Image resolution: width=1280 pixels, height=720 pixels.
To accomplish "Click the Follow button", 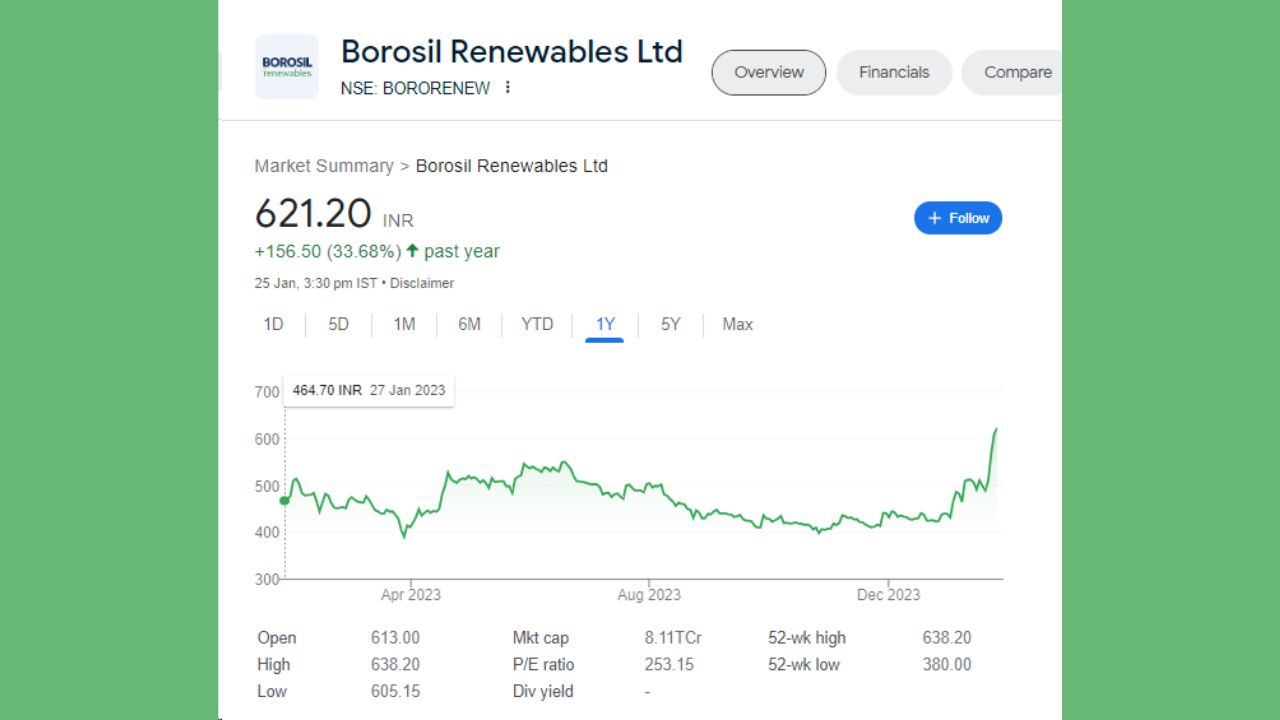I will [x=958, y=218].
